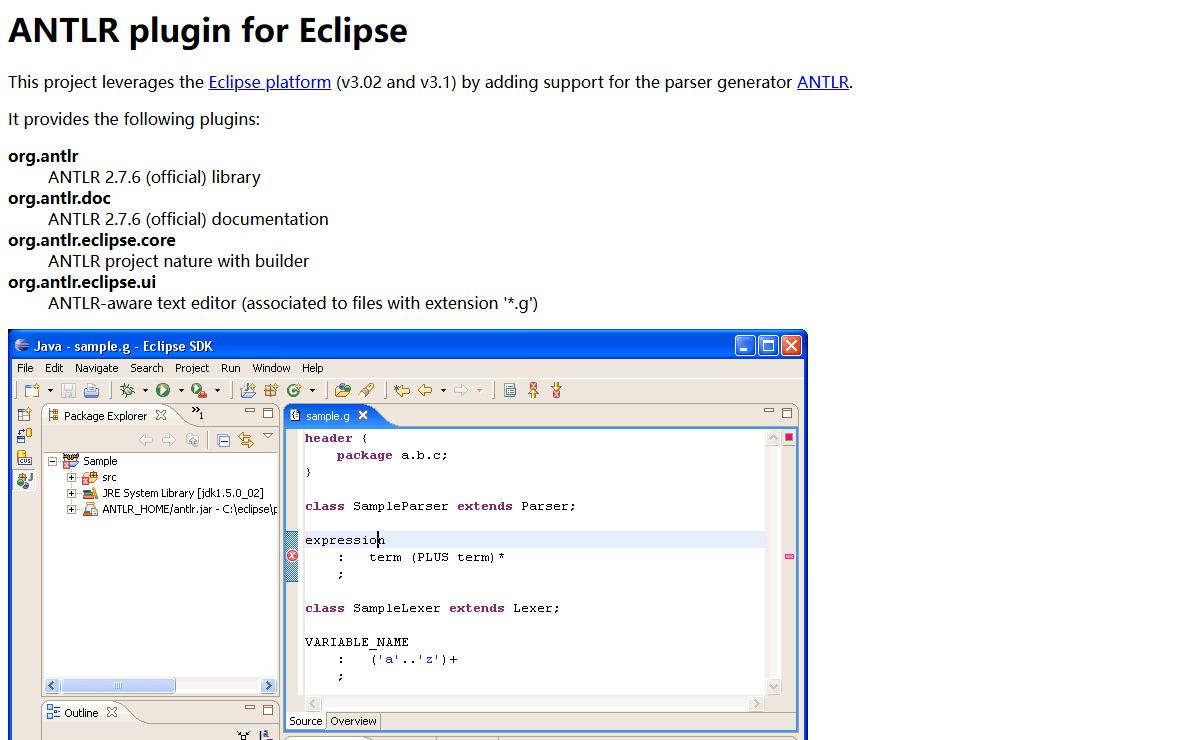Click the Next Annotation down-arrow icon
The height and width of the screenshot is (740, 1200).
point(556,390)
